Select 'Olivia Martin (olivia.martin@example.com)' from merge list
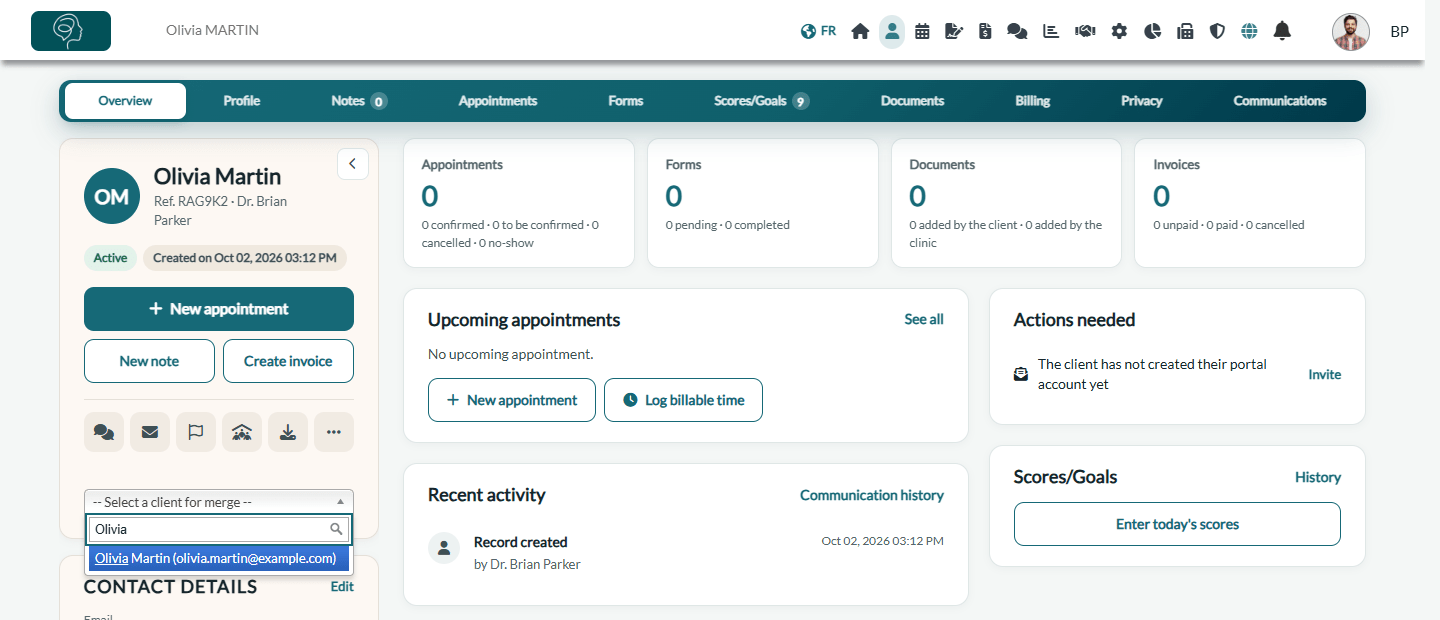This screenshot has width=1440, height=620. click(x=219, y=558)
